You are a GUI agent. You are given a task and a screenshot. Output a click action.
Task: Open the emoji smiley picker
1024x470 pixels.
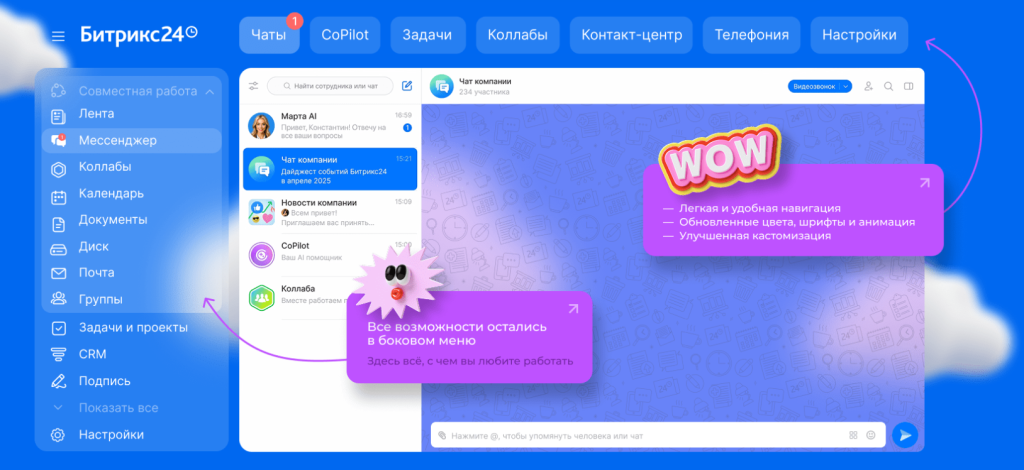[871, 435]
